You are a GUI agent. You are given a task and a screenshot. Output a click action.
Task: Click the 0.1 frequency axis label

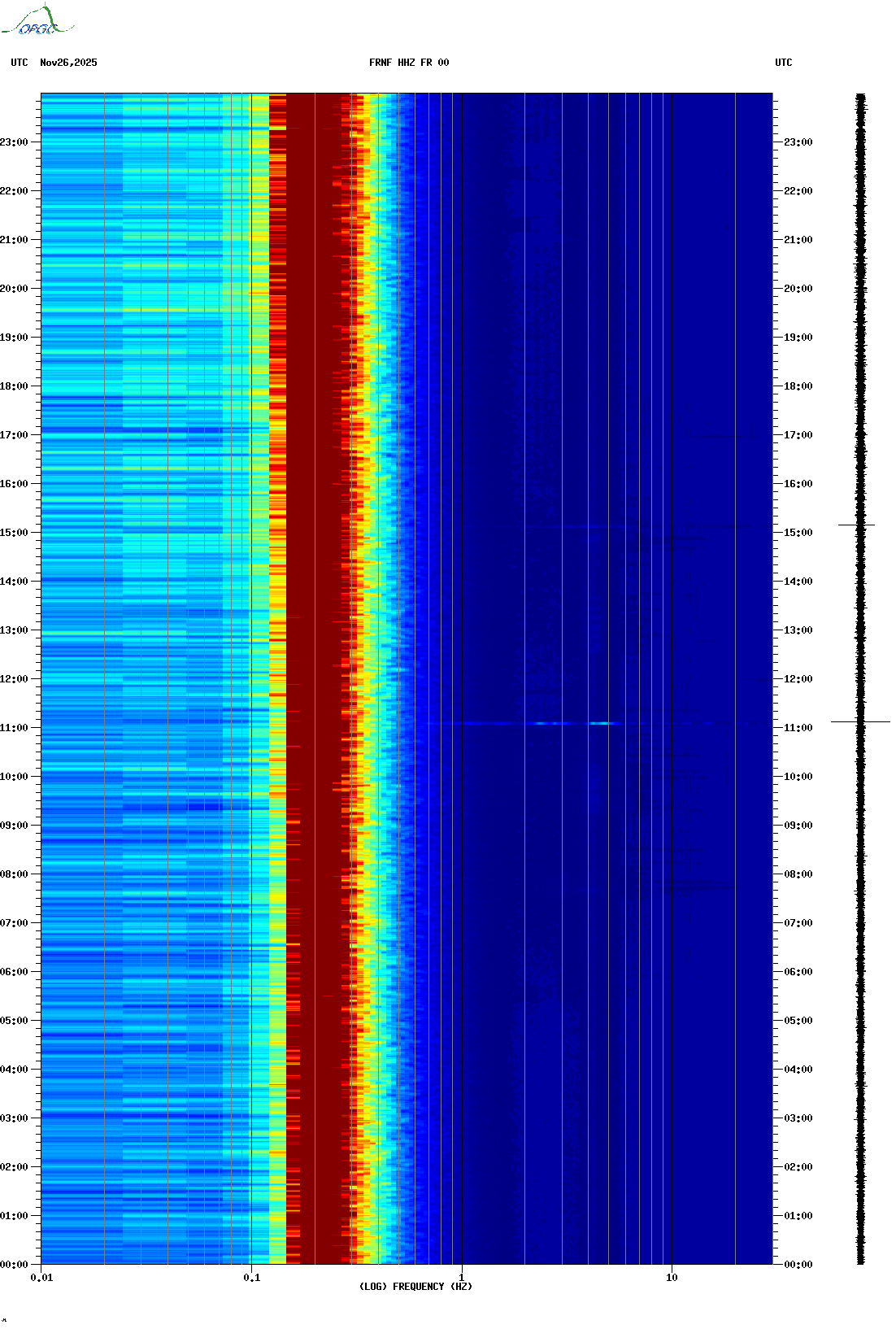tap(251, 1277)
